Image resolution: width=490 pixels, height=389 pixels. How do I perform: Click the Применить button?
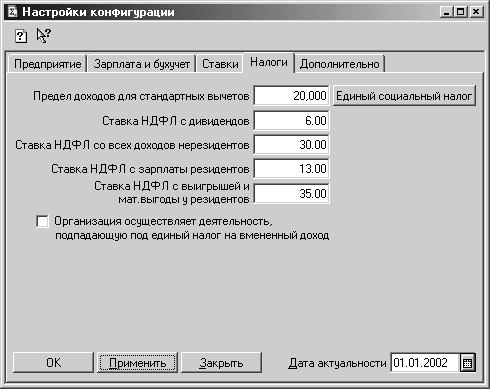137,363
